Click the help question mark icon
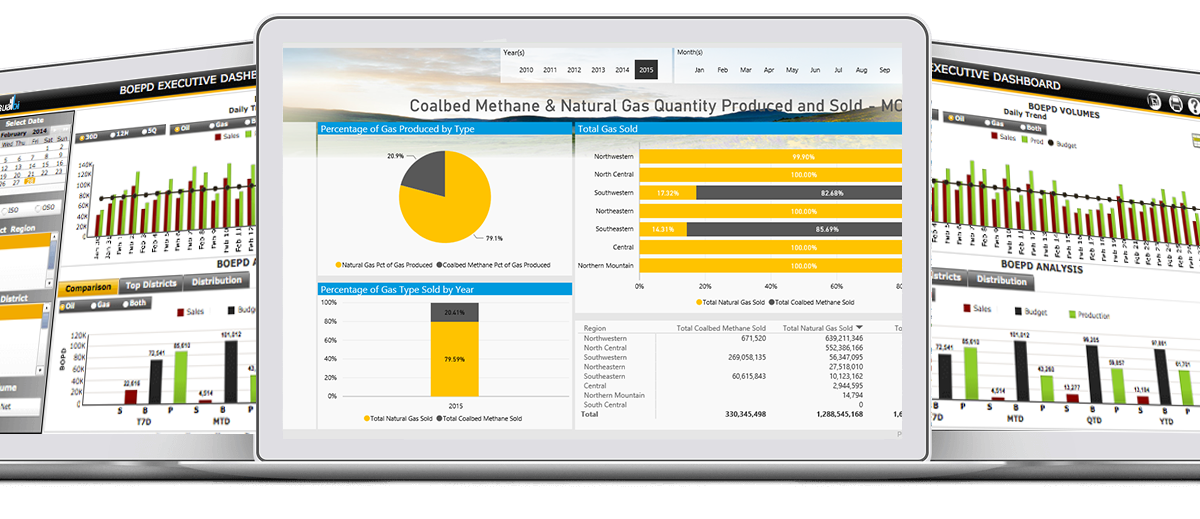Viewport: 1200px width, 519px height. pyautogui.click(x=1194, y=104)
